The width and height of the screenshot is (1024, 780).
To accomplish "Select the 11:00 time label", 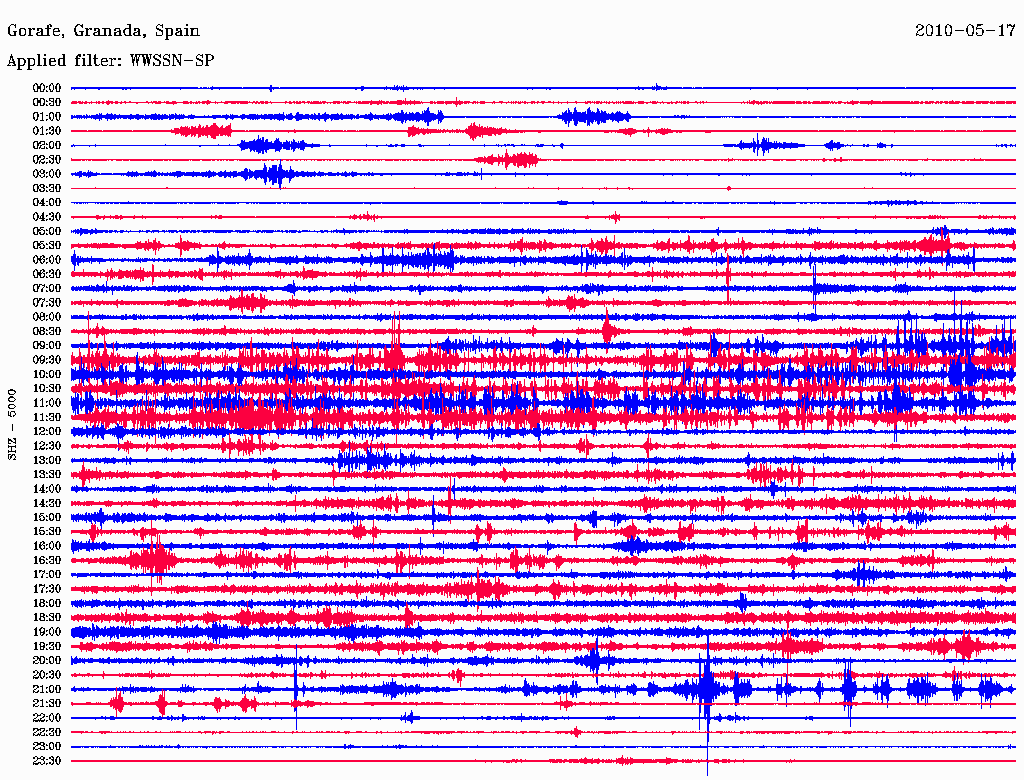I will point(46,403).
